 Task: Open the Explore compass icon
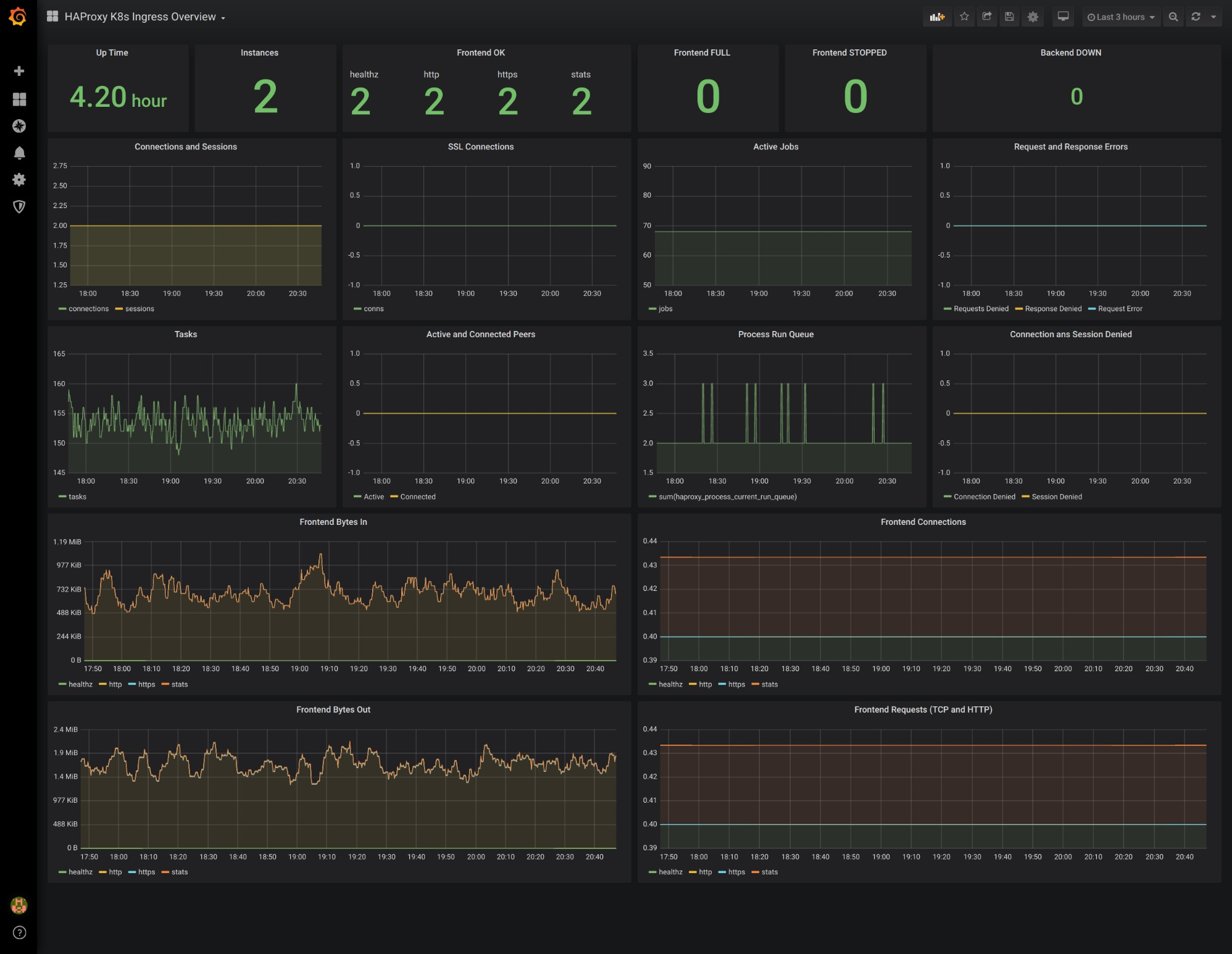tap(19, 126)
